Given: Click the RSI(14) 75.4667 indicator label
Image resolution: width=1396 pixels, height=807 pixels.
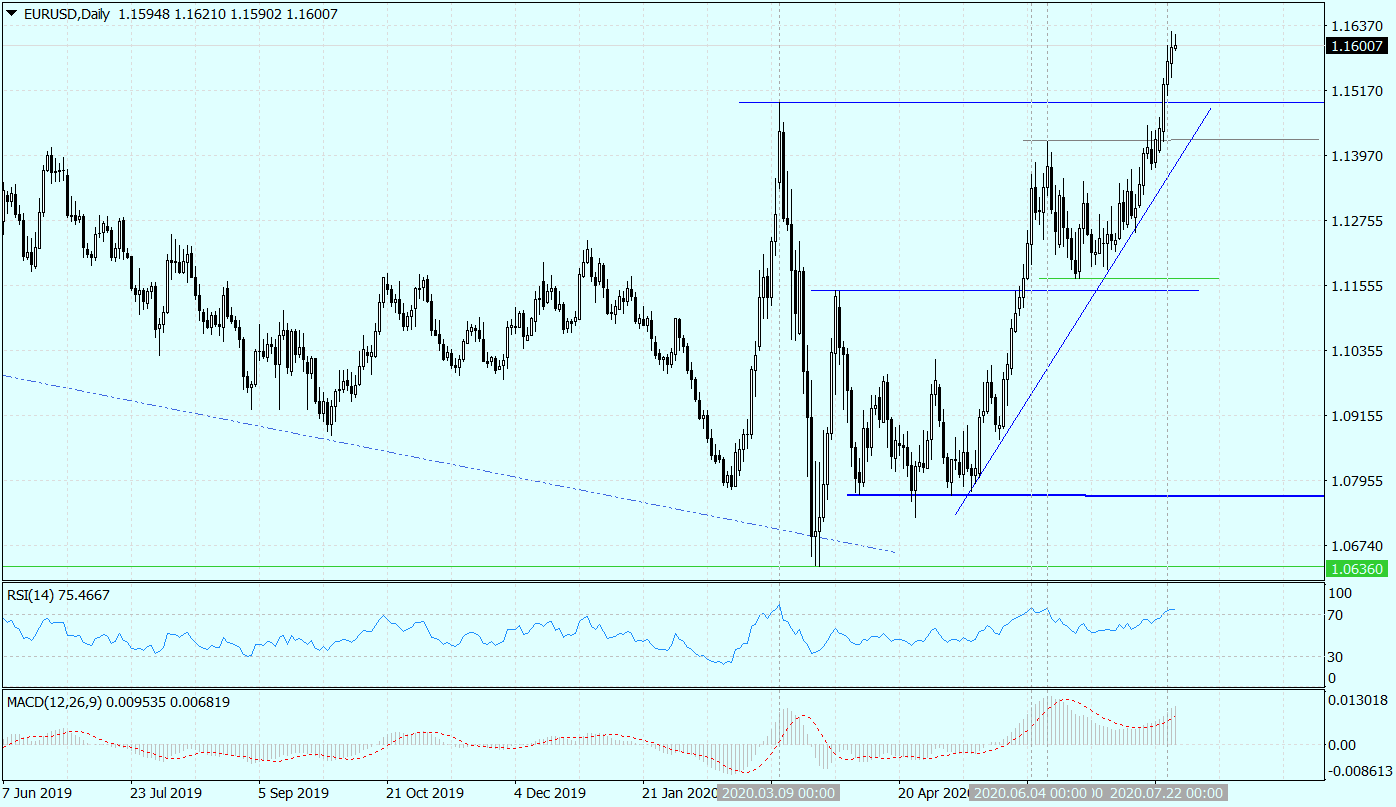Looking at the screenshot, I should pyautogui.click(x=58, y=595).
